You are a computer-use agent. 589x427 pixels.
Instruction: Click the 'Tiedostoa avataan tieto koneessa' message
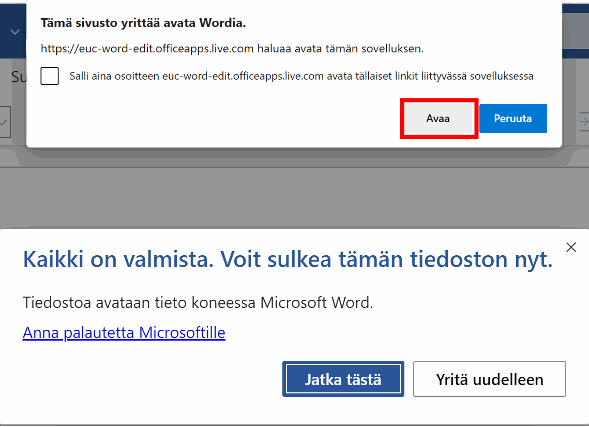pos(198,302)
